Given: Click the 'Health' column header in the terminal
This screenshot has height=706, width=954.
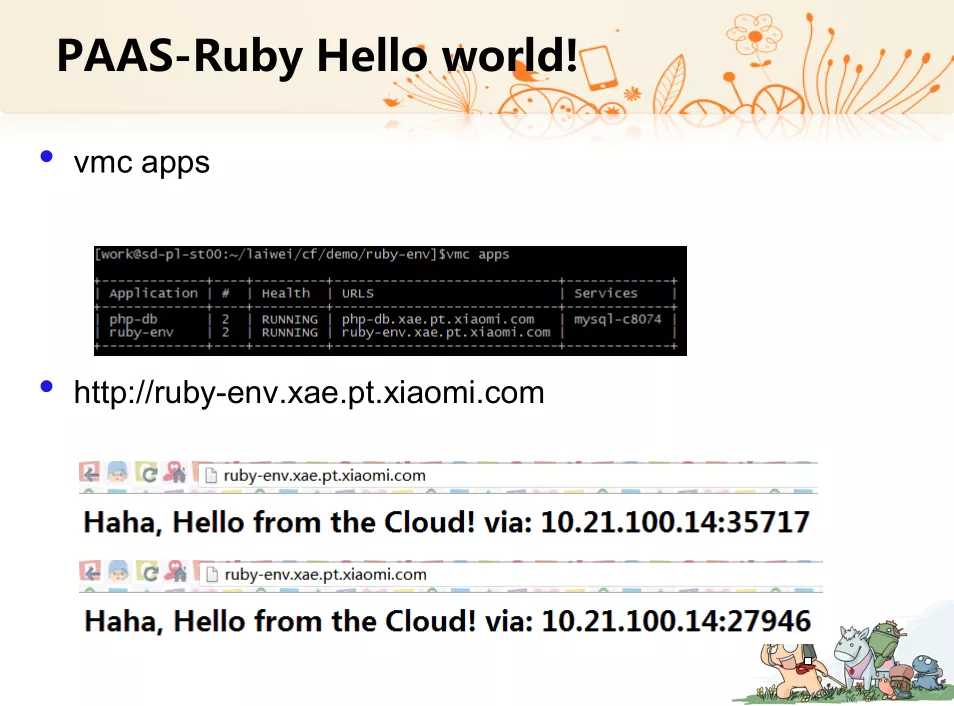Looking at the screenshot, I should click(286, 293).
